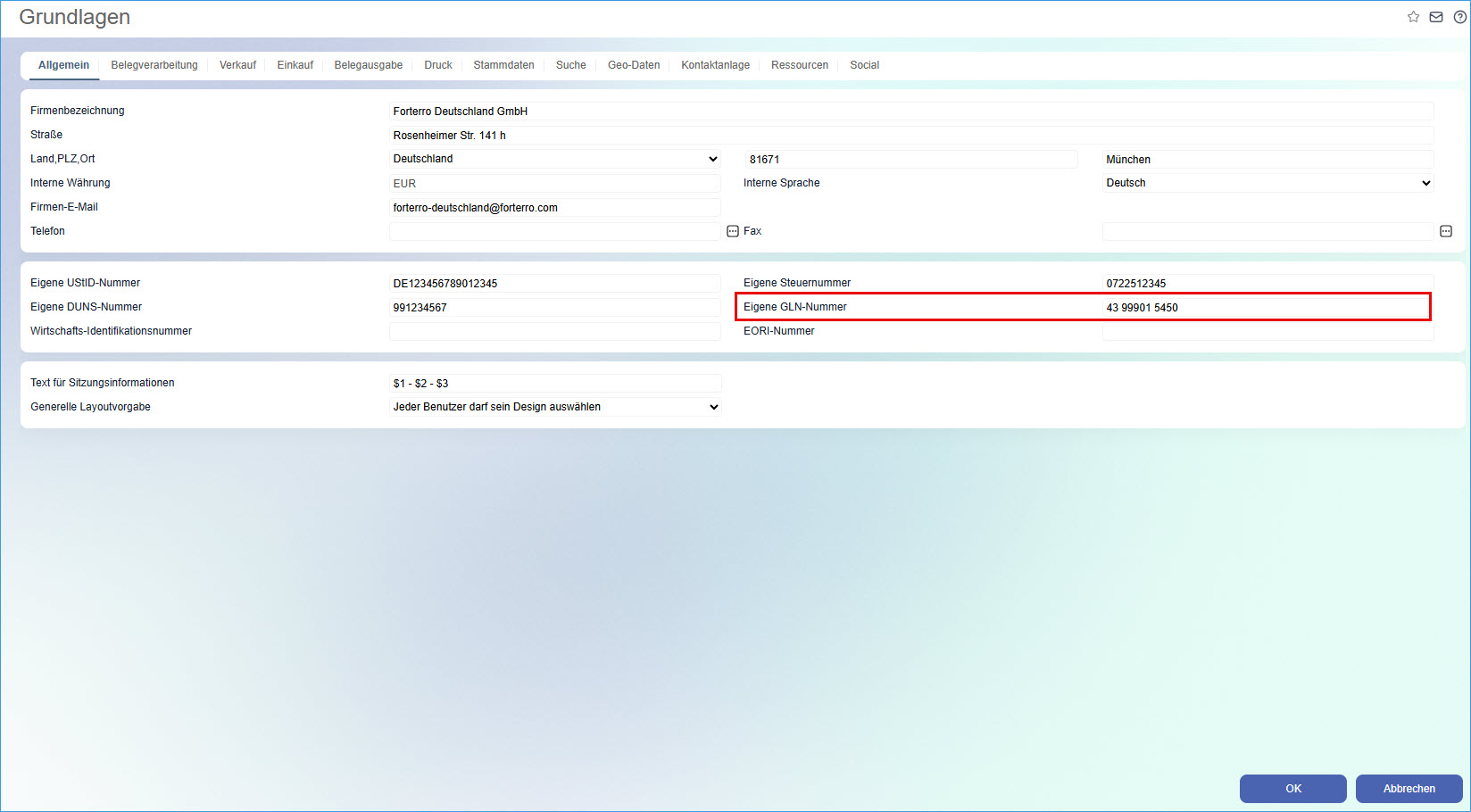Select the Eigene GLN-Nummer label
The width and height of the screenshot is (1471, 812).
pos(795,307)
